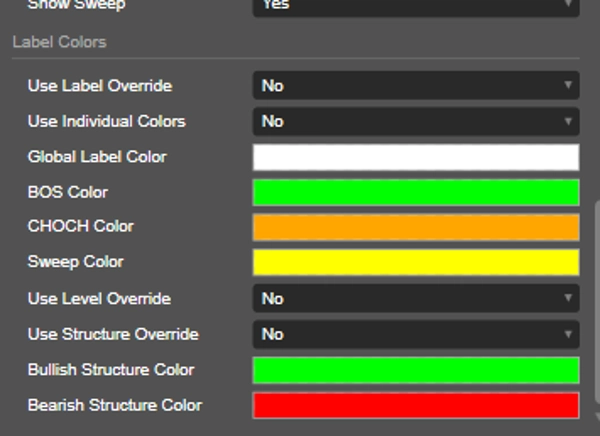Open the Use Label Override dropdown
The image size is (600, 436).
point(416,85)
